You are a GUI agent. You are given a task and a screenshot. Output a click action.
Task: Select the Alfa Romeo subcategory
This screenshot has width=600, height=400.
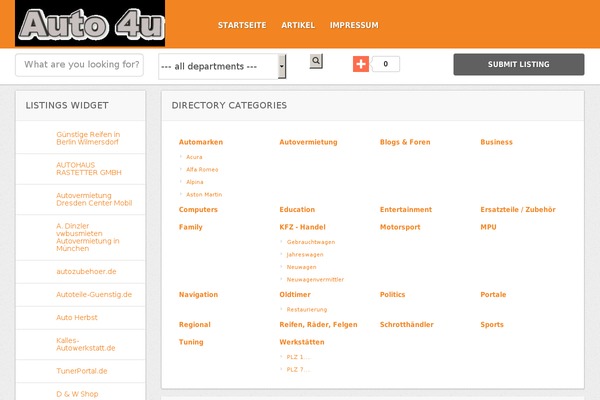202,170
